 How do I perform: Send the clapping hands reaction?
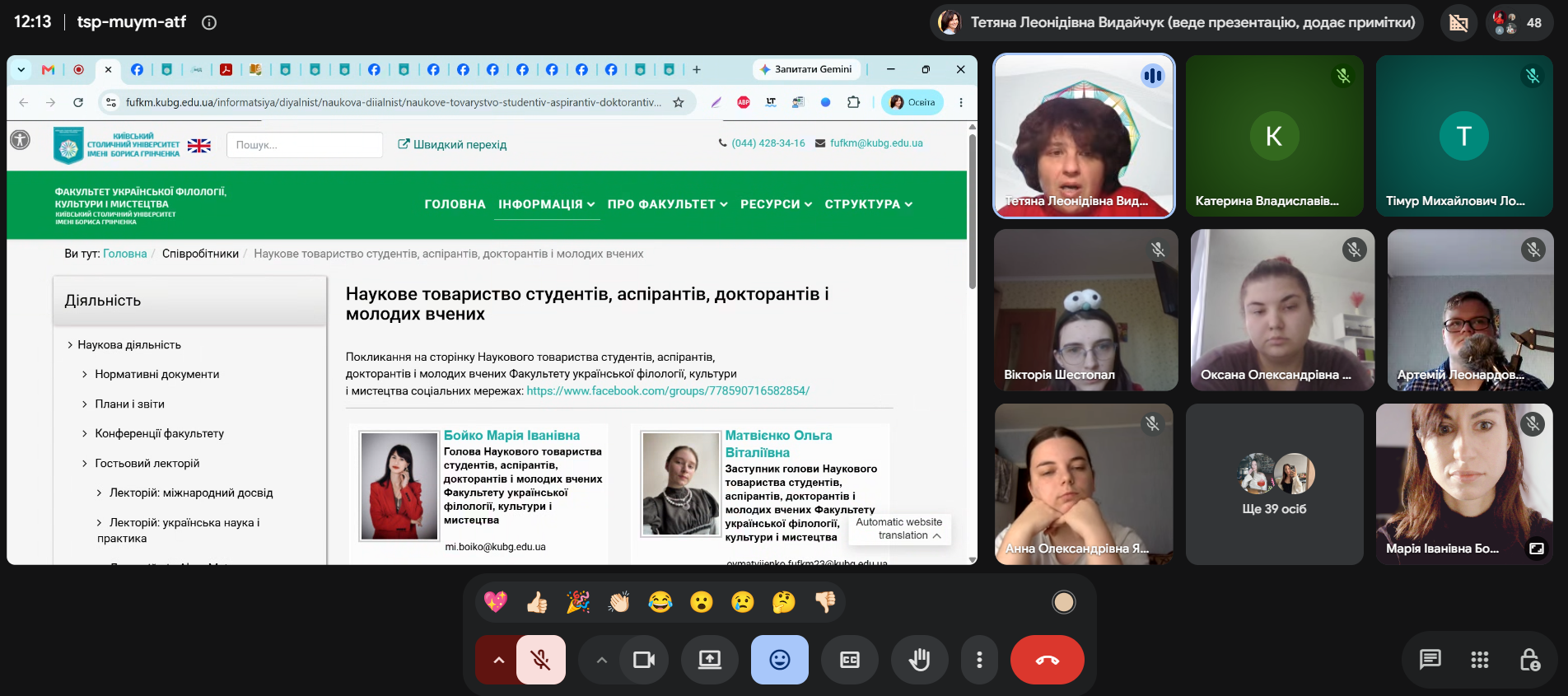click(619, 602)
